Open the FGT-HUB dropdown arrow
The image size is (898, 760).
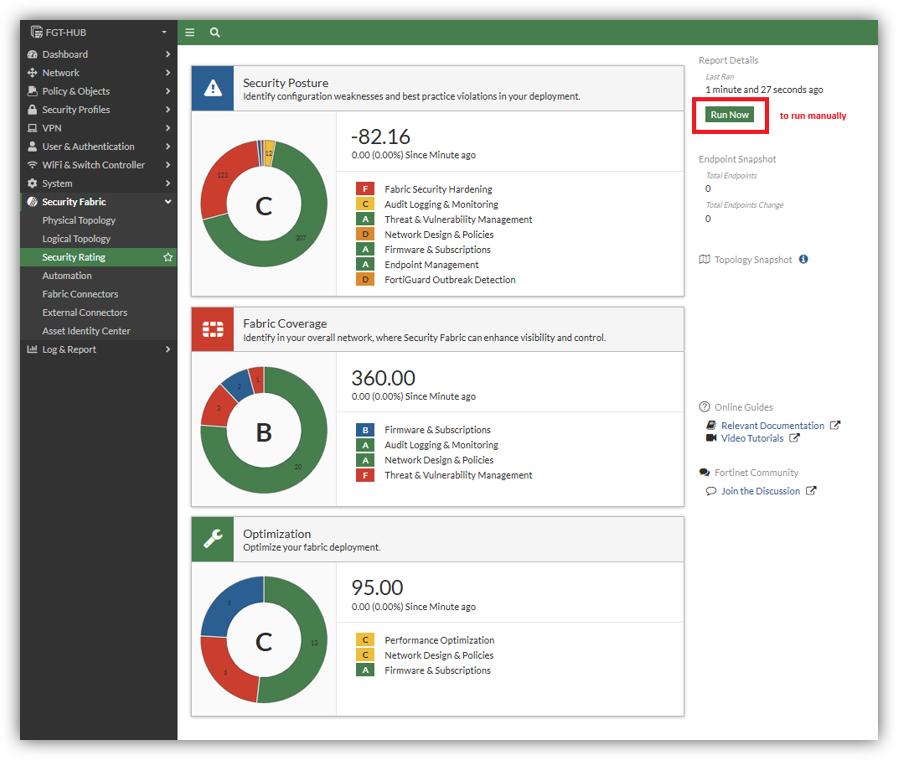164,33
